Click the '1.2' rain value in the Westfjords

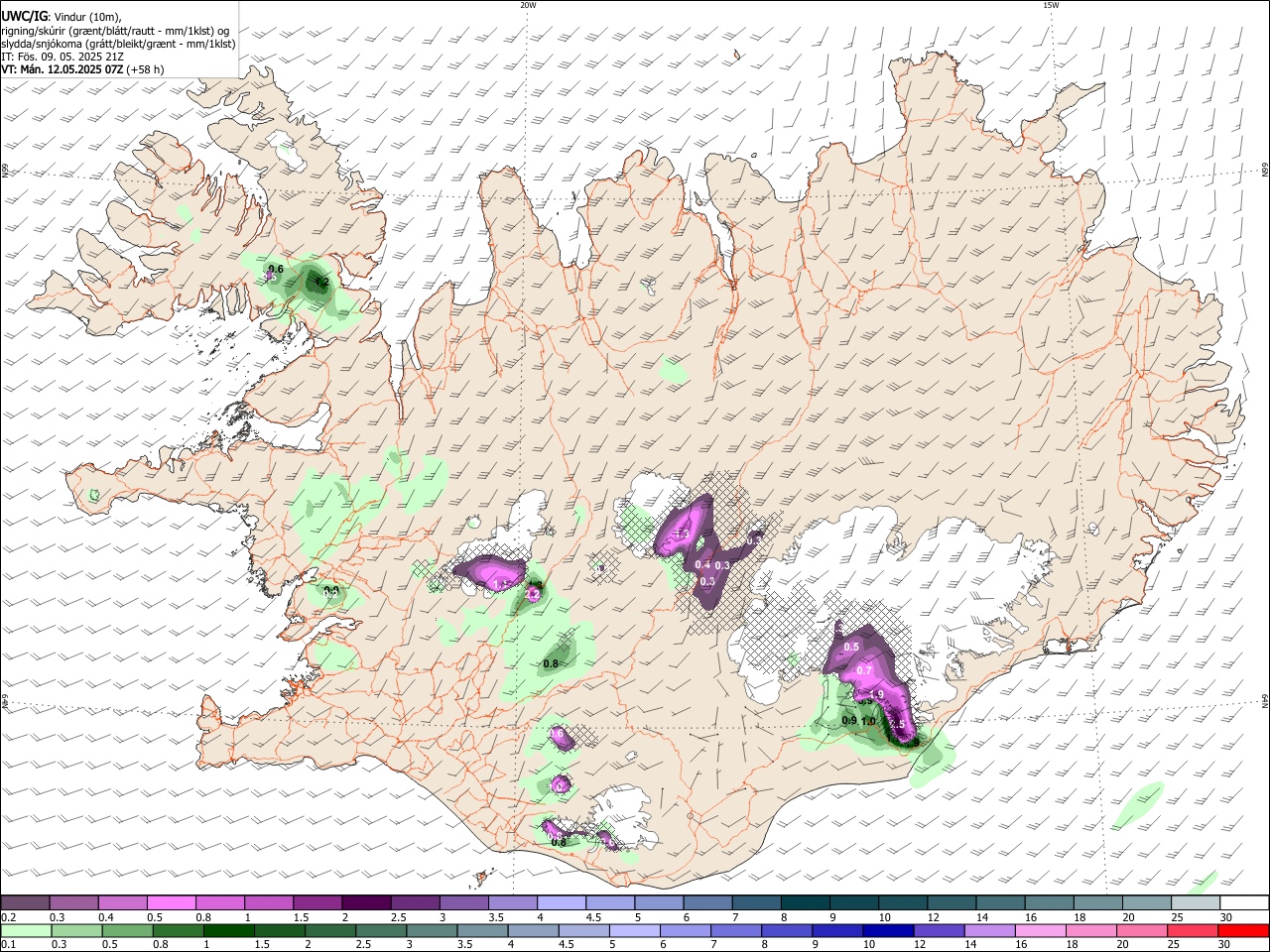[x=321, y=283]
